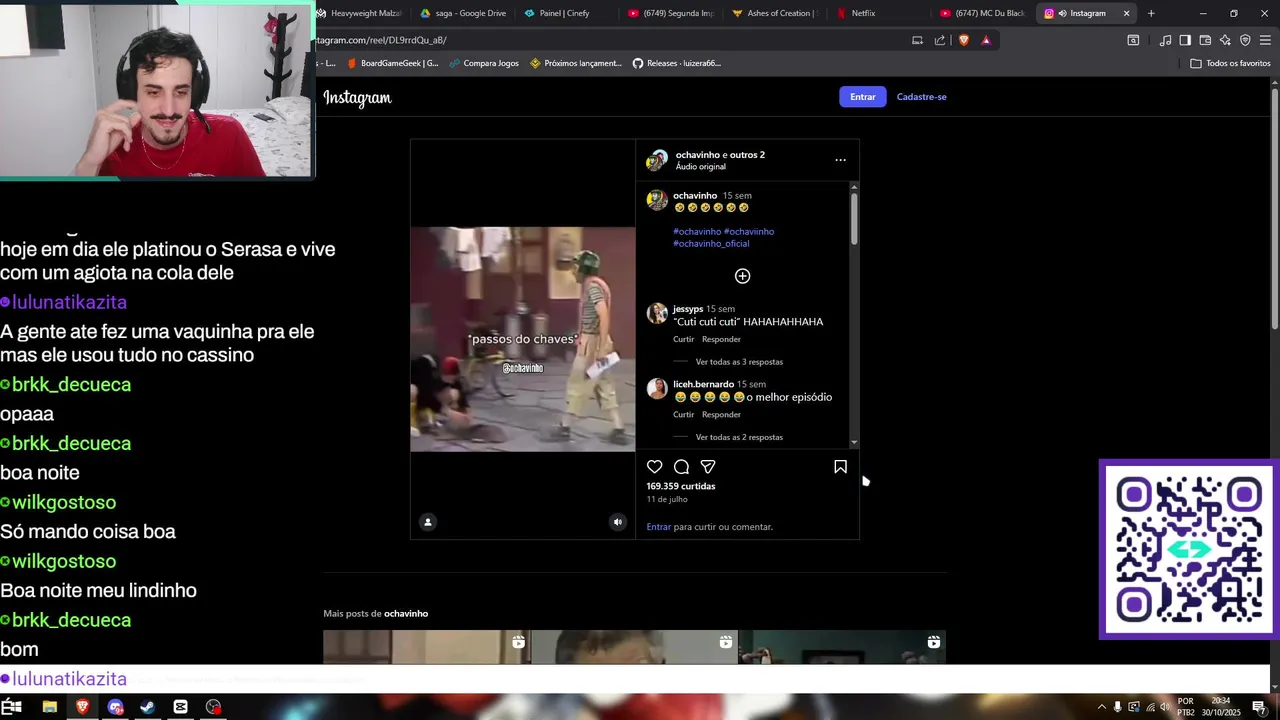This screenshot has height=720, width=1280.
Task: Show tagged people icon on the reel
Action: click(x=428, y=522)
